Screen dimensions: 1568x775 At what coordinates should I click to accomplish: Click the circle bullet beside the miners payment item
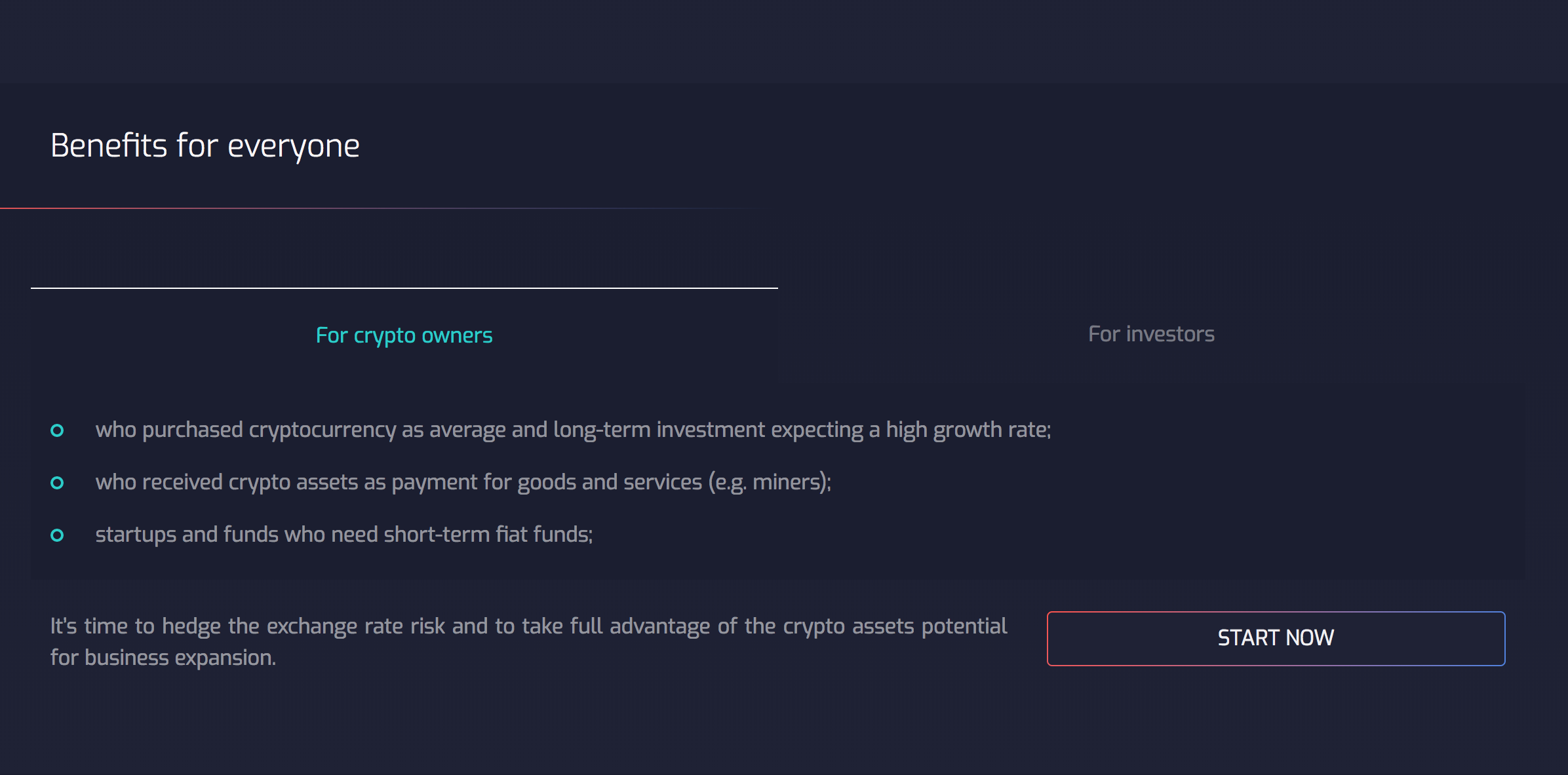[x=58, y=483]
